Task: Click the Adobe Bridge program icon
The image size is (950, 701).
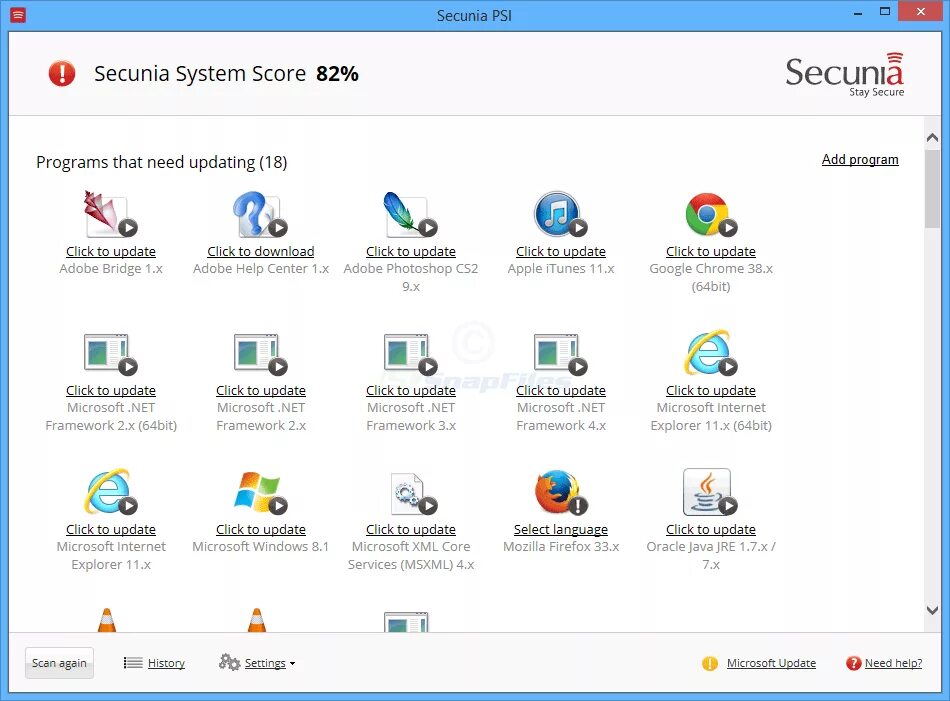Action: coord(110,213)
